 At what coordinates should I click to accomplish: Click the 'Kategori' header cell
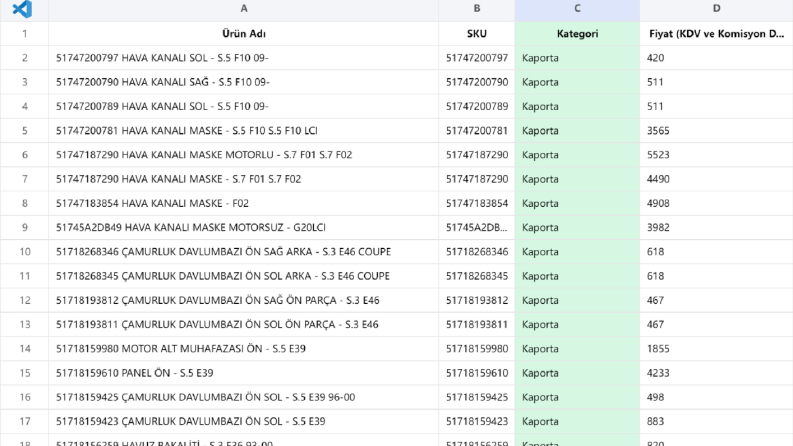click(577, 33)
